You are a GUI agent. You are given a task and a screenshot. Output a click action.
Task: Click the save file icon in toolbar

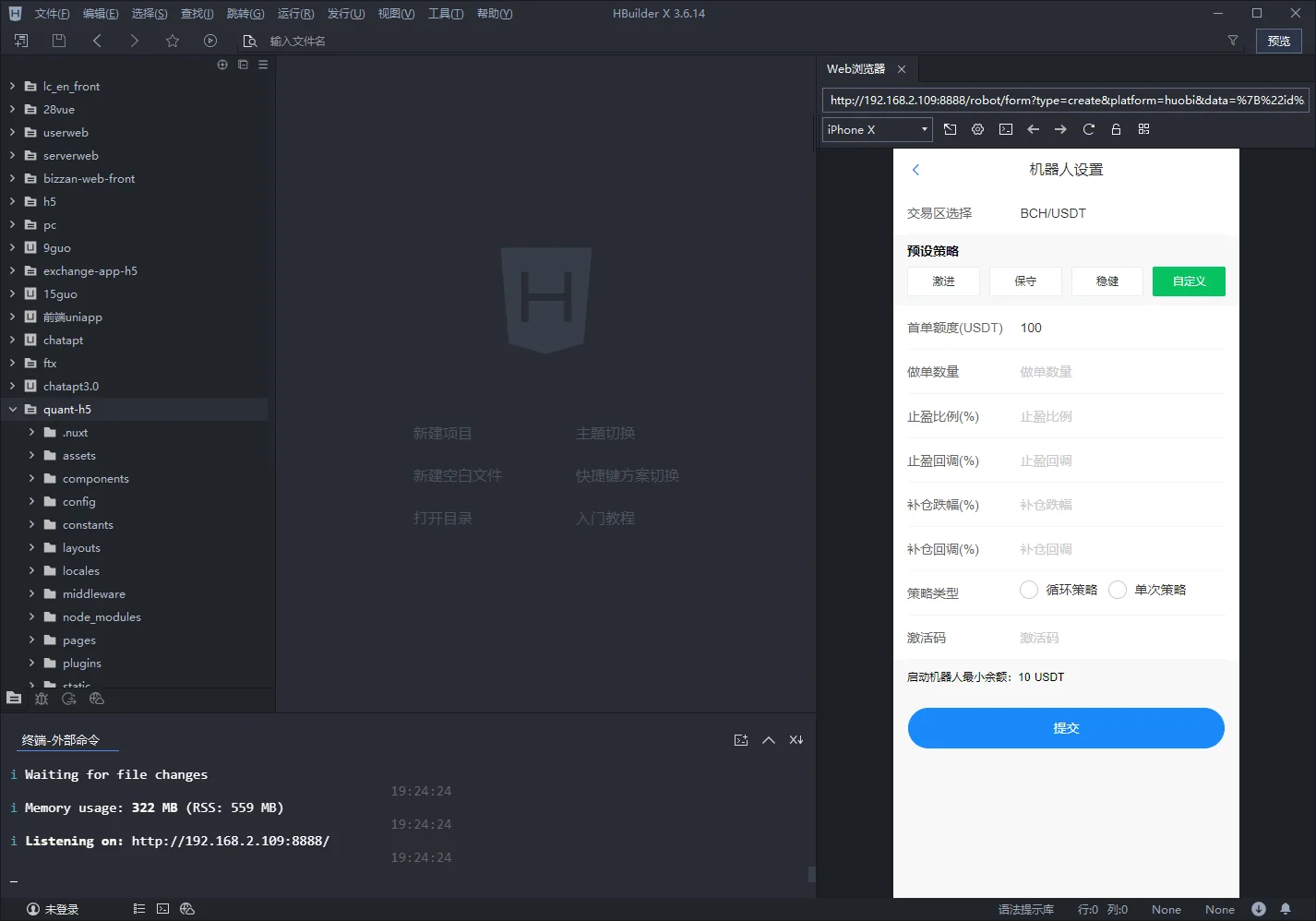point(59,41)
